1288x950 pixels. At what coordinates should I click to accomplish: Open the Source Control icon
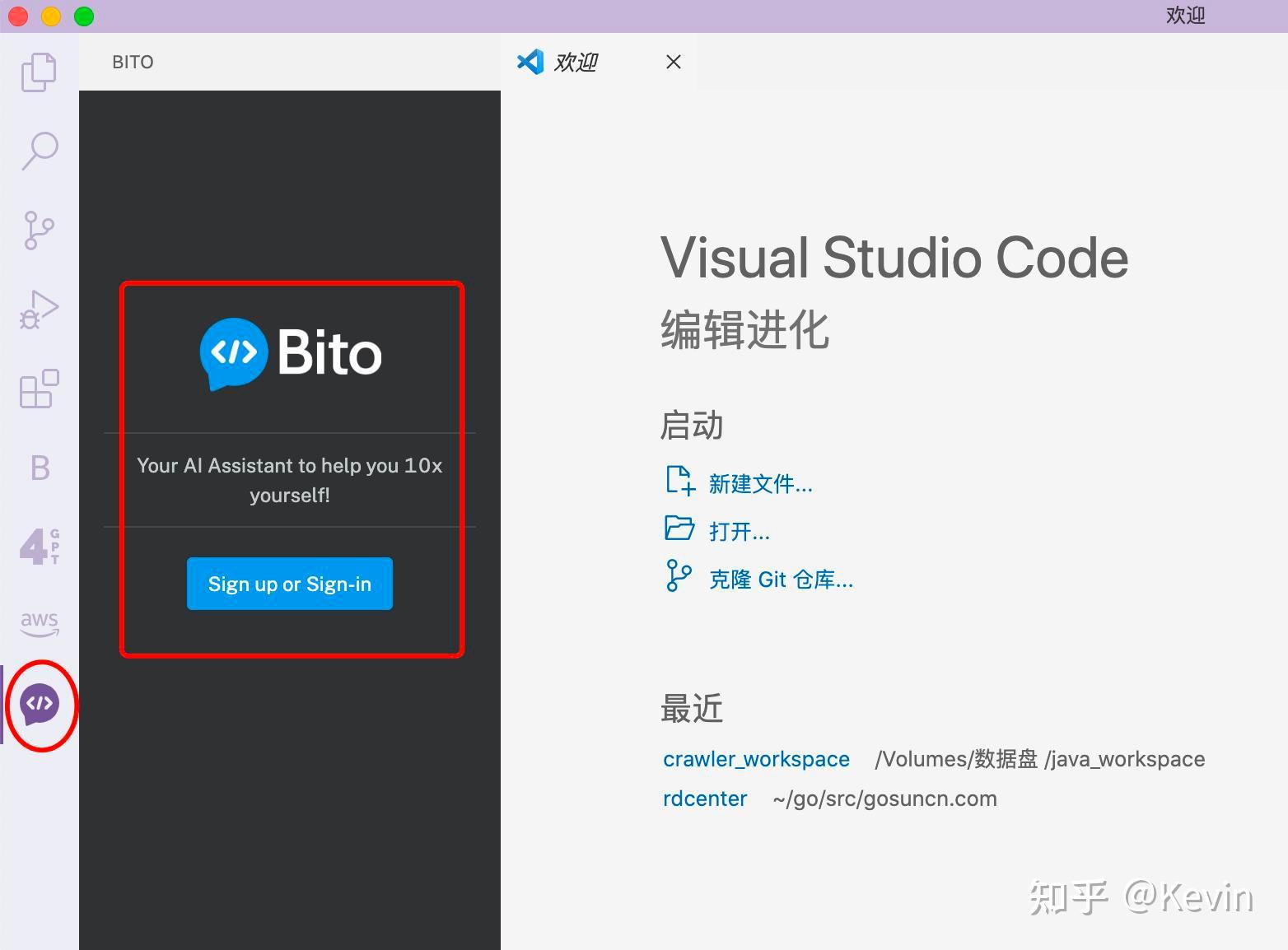pyautogui.click(x=39, y=231)
